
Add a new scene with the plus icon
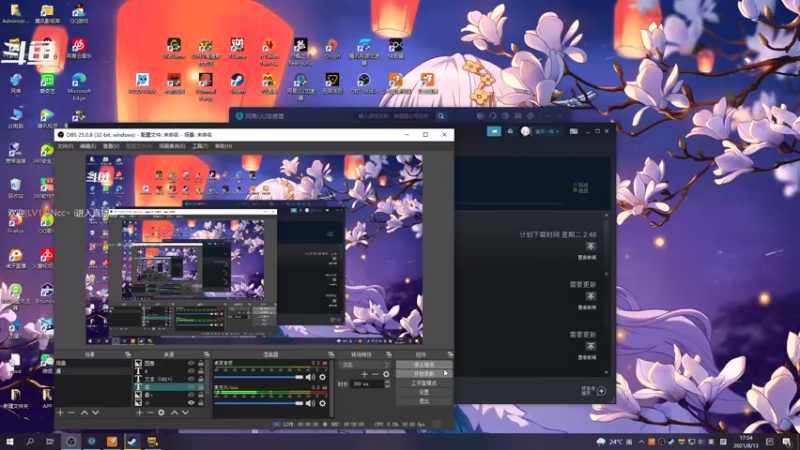pos(60,412)
